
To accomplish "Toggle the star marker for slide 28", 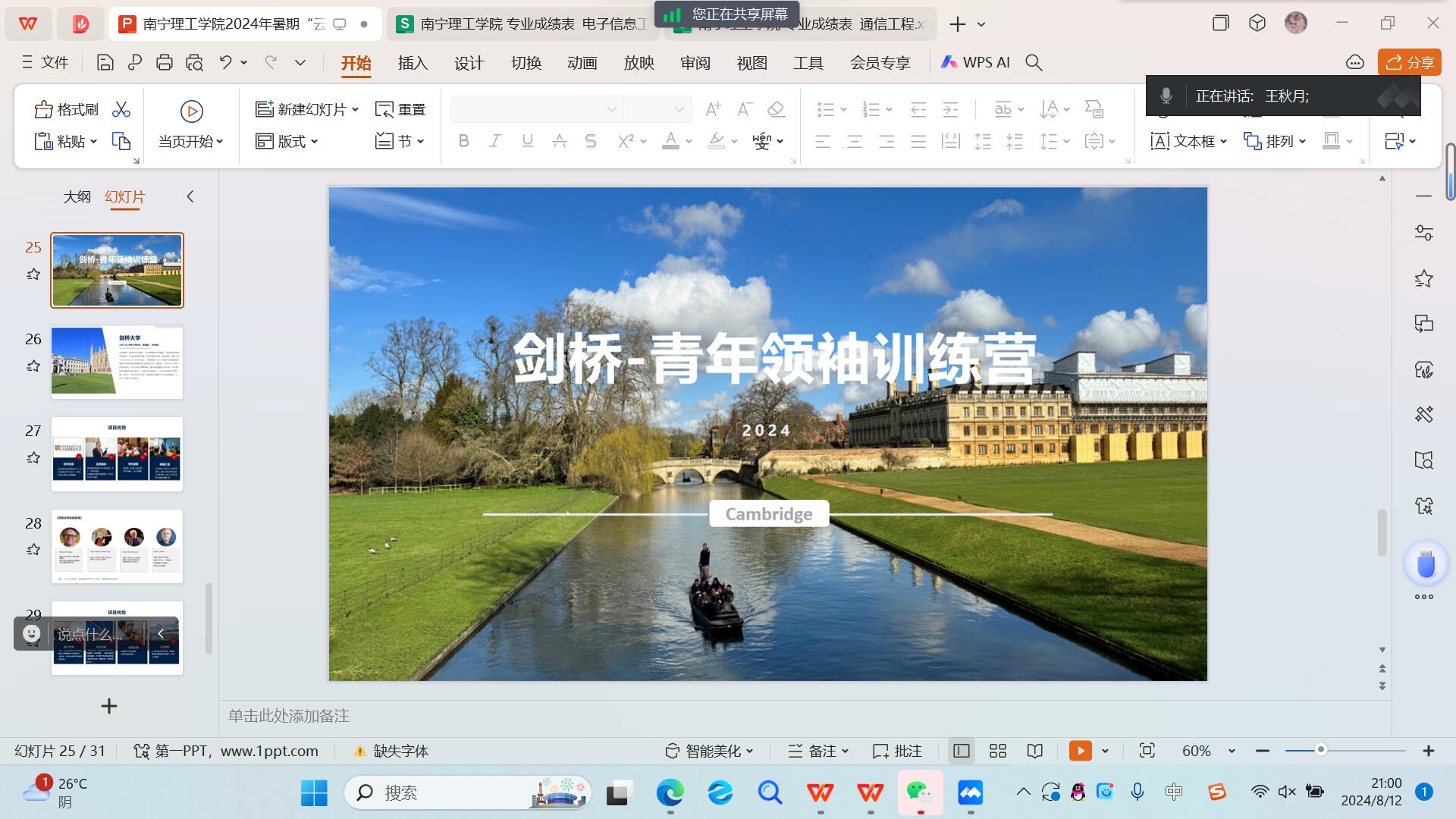I will click(33, 550).
